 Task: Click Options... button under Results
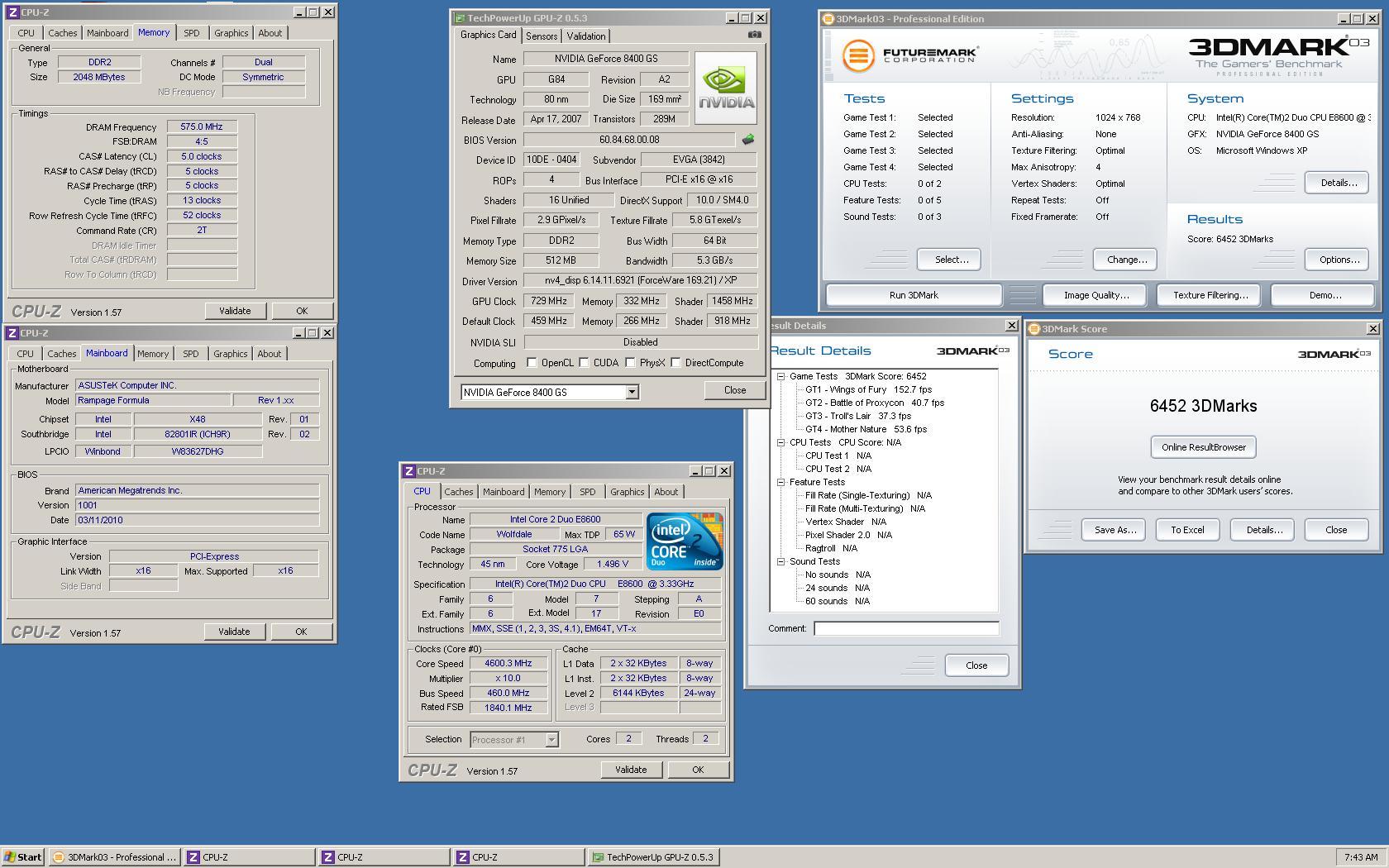click(x=1339, y=260)
